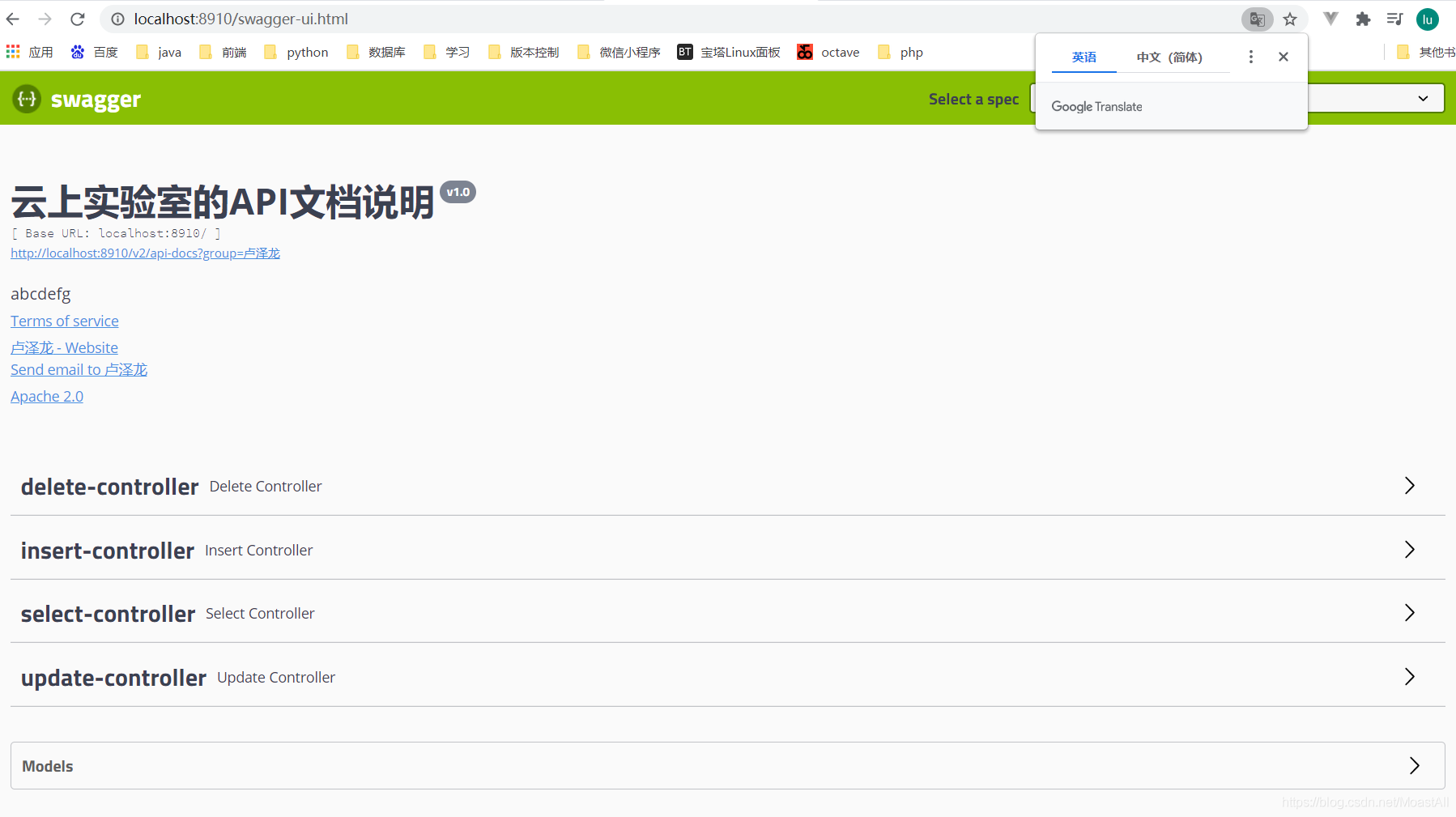
Task: Click the Base URL localhost:8910 text
Action: 116,233
